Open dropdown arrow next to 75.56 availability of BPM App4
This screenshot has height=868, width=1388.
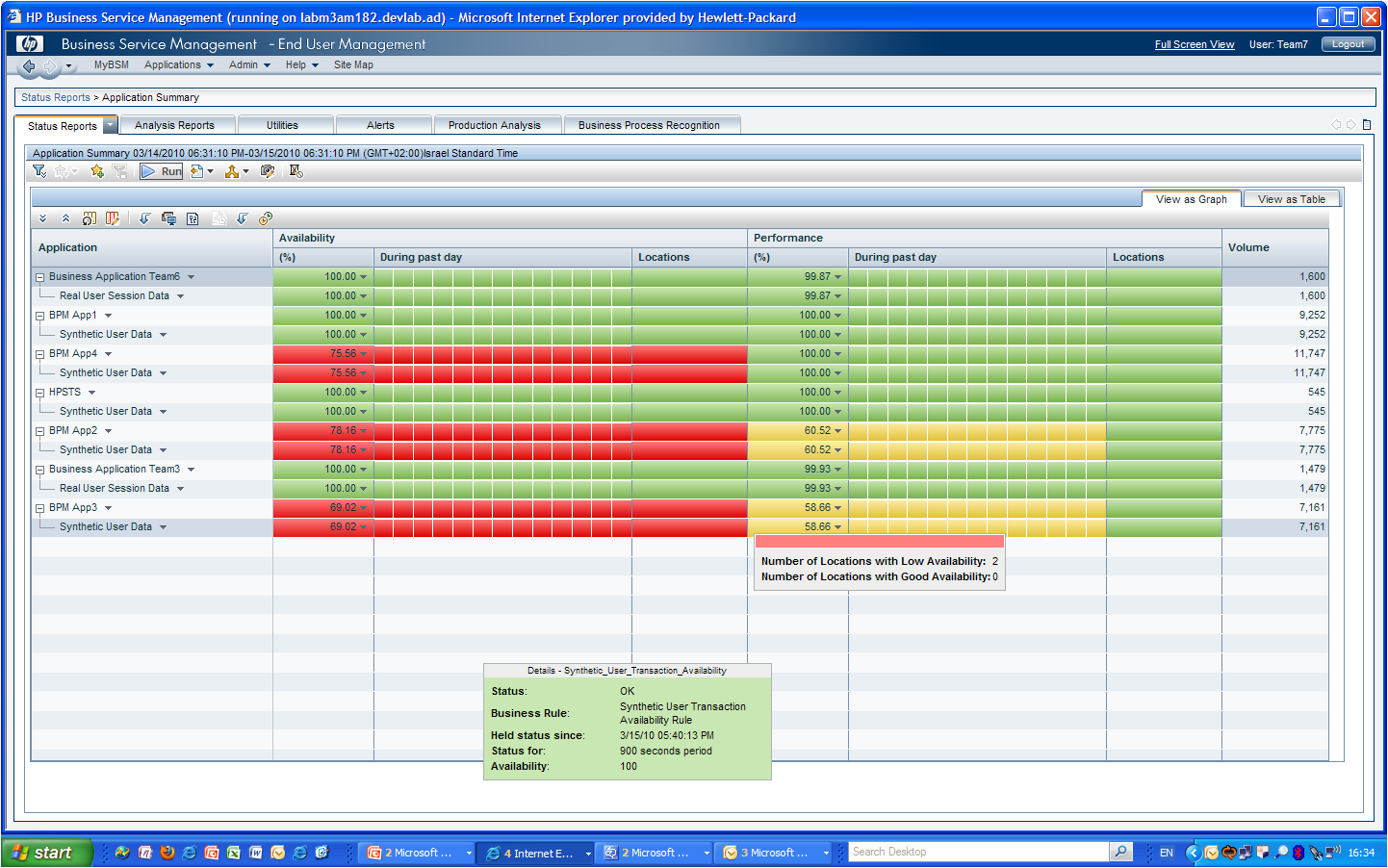(x=363, y=354)
